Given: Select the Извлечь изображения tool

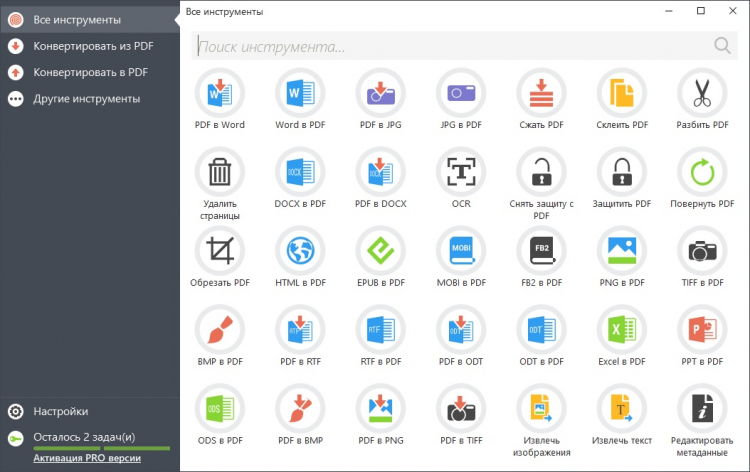Looking at the screenshot, I should (541, 408).
